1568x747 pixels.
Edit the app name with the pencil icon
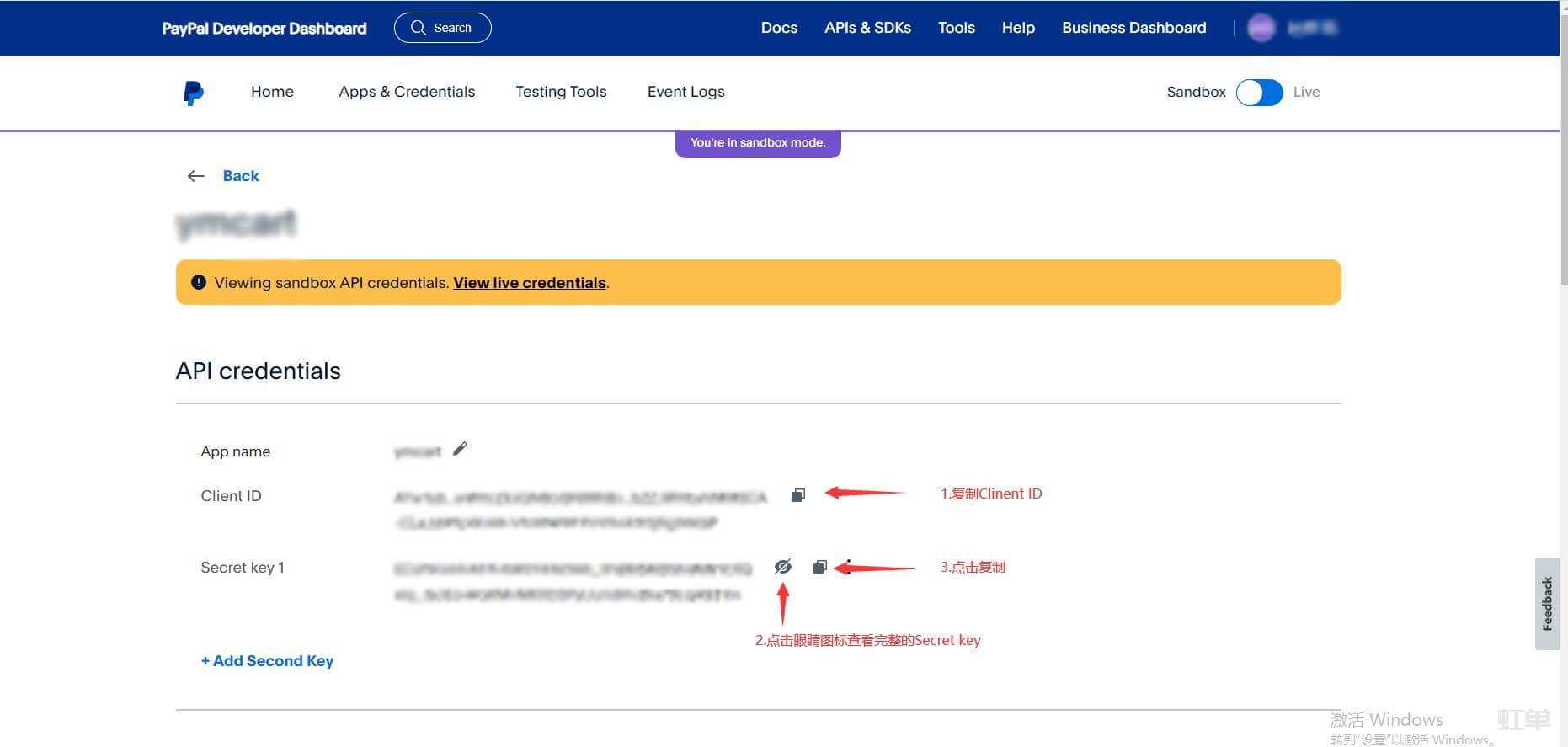(460, 449)
